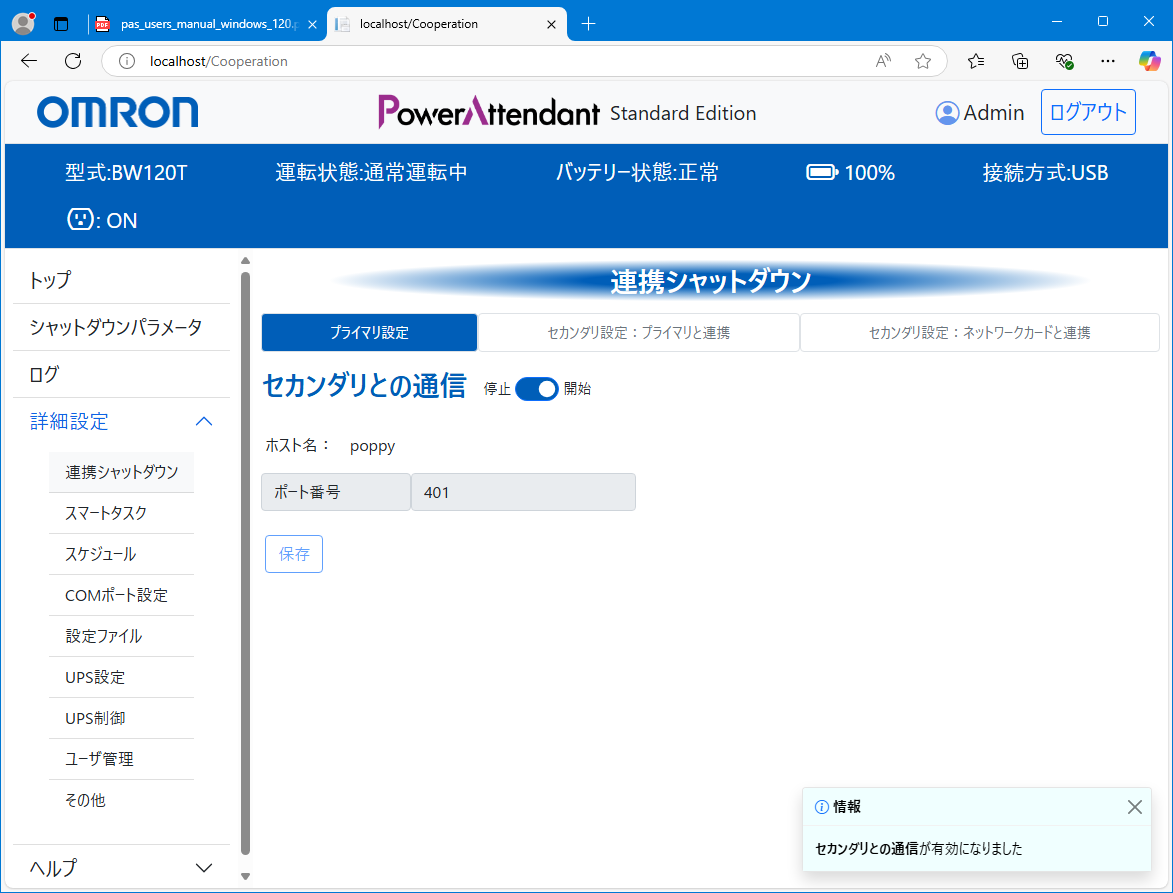Switch to セカンダリ設定：ネットワークカードと連携 tab

(x=979, y=333)
